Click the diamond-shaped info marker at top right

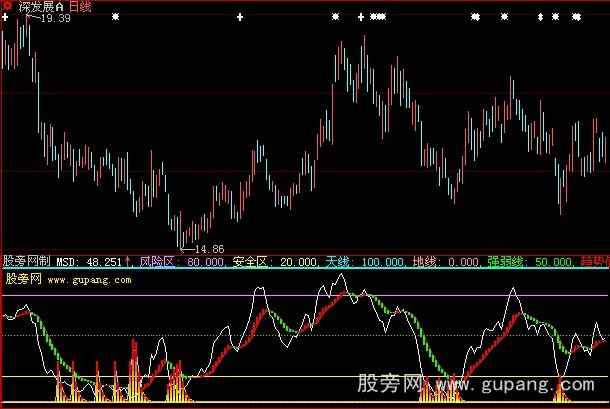pos(541,18)
